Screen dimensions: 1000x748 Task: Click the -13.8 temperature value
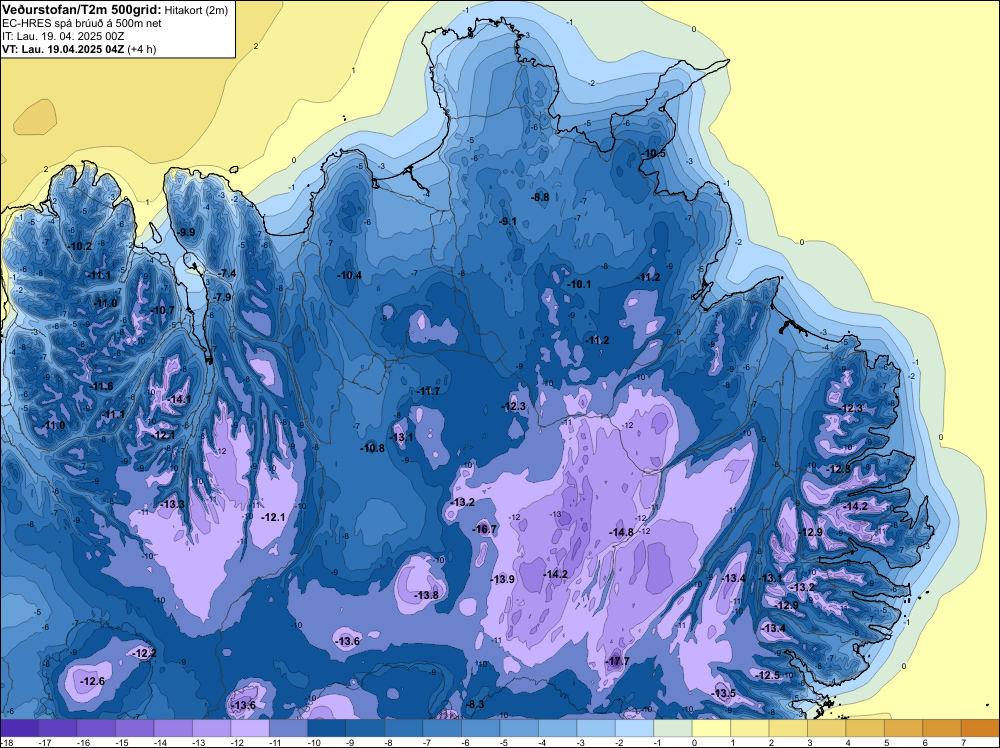tap(427, 595)
